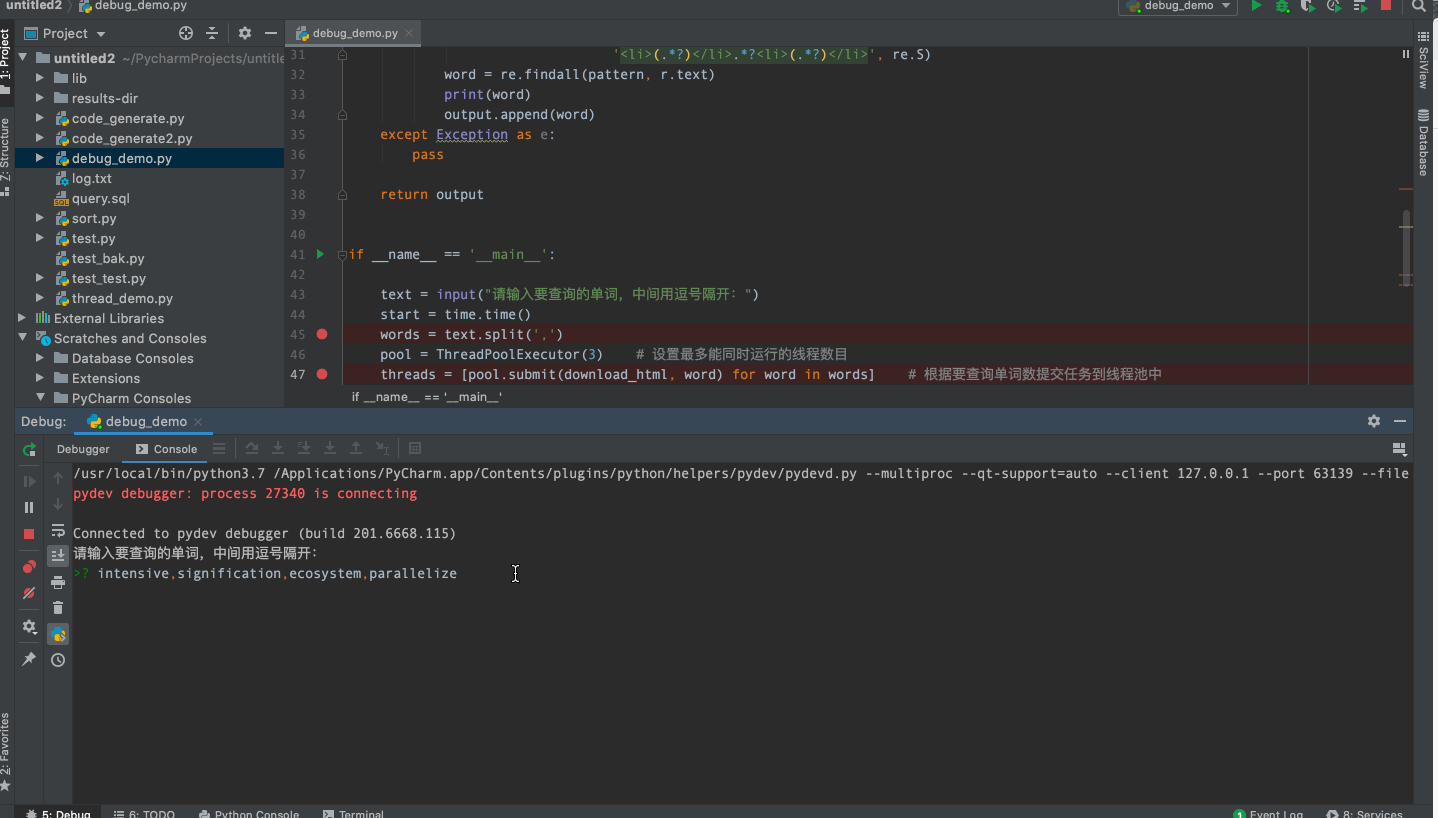Click the Step Over icon

pos(252,449)
